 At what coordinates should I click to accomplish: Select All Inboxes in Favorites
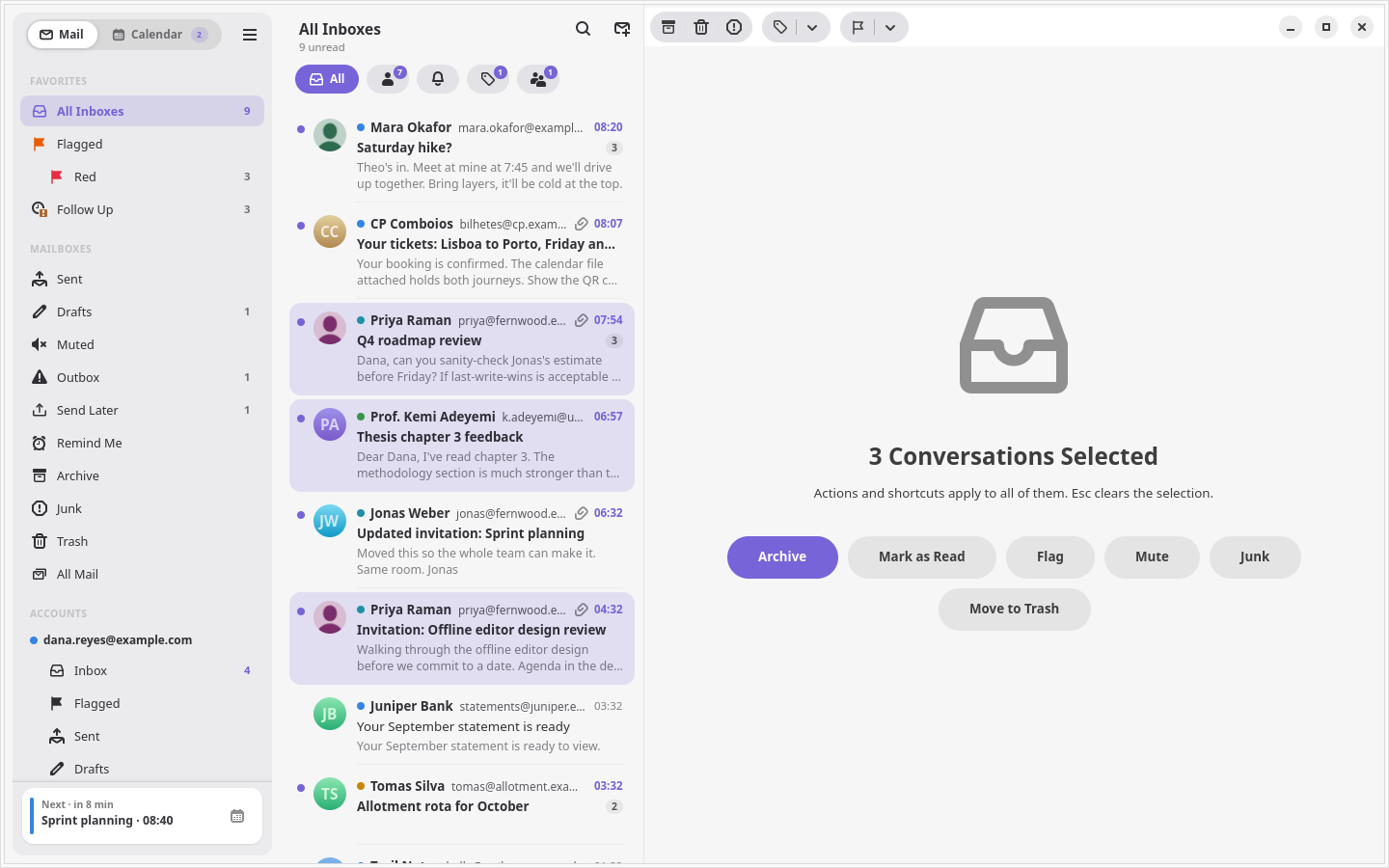142,111
